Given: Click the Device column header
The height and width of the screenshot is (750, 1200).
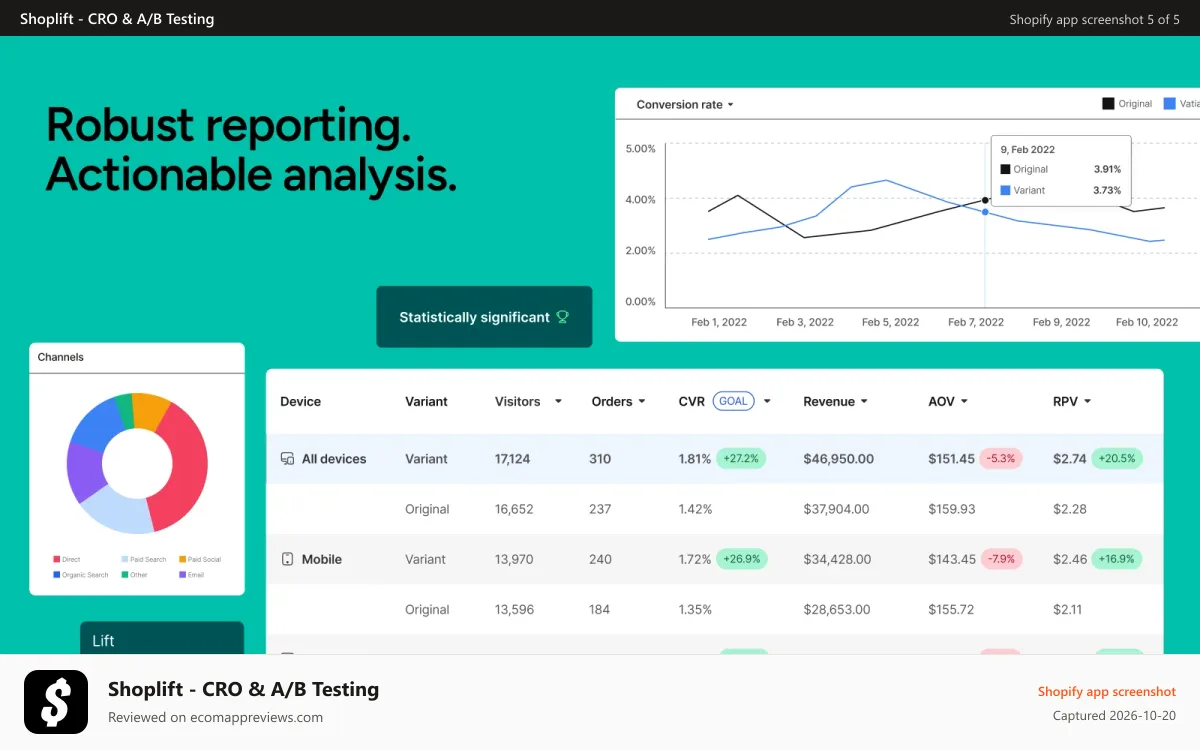Looking at the screenshot, I should point(300,402).
